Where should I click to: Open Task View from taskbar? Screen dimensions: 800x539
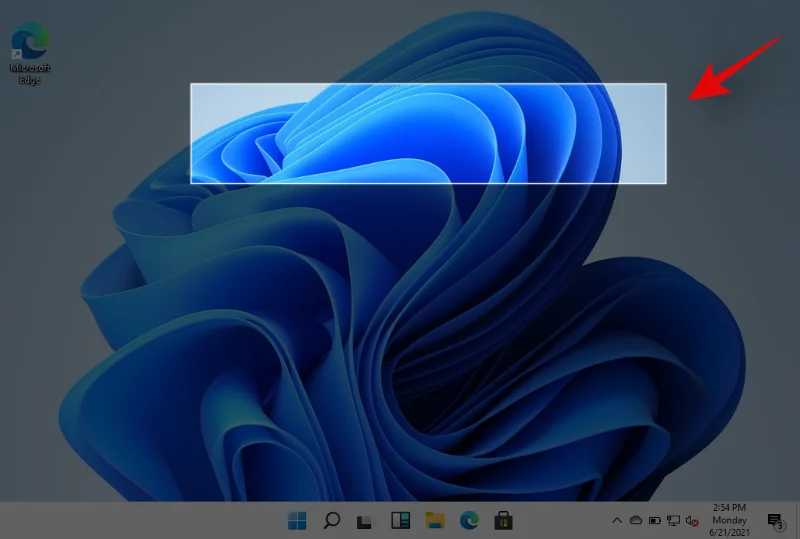pyautogui.click(x=366, y=520)
